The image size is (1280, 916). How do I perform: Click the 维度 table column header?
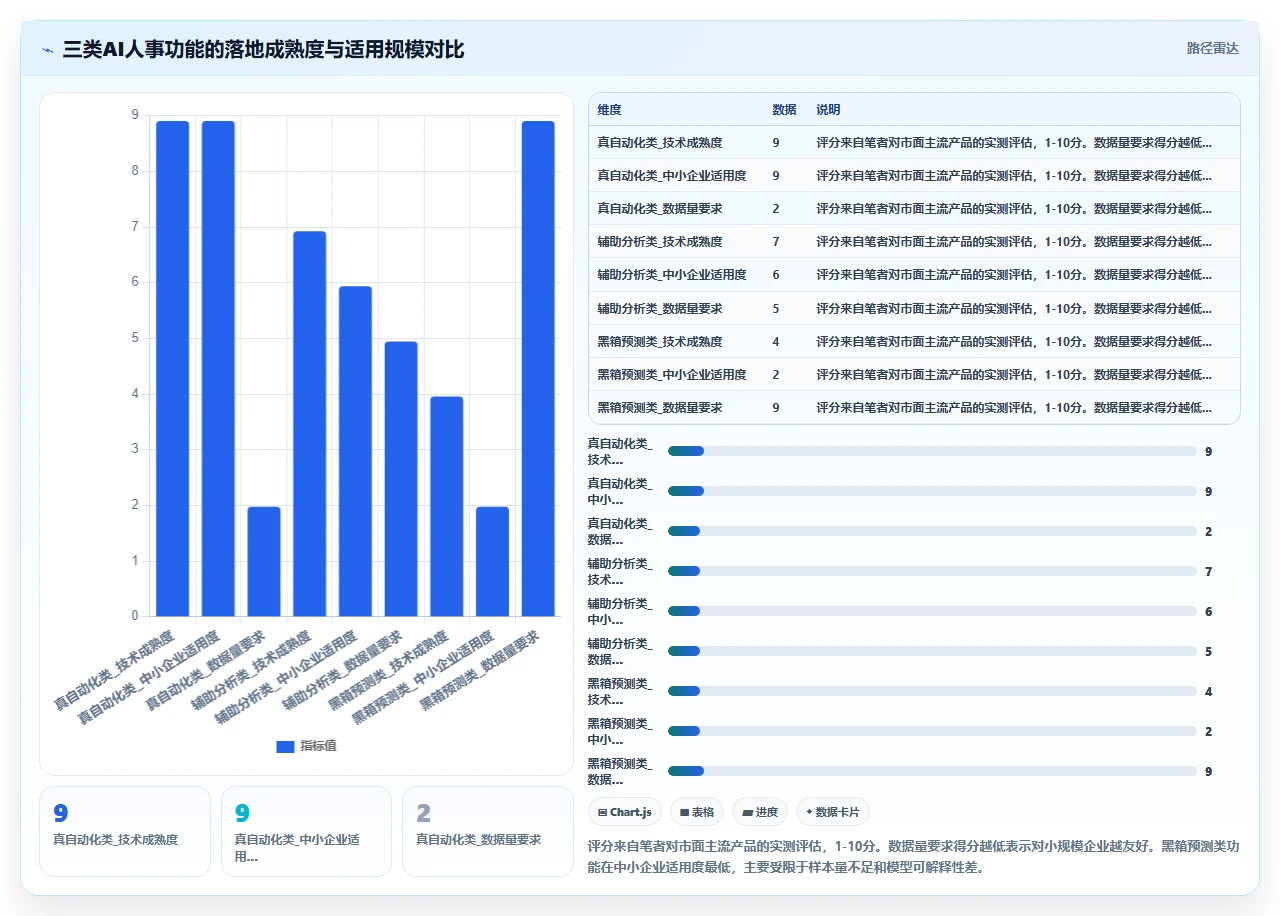point(609,109)
